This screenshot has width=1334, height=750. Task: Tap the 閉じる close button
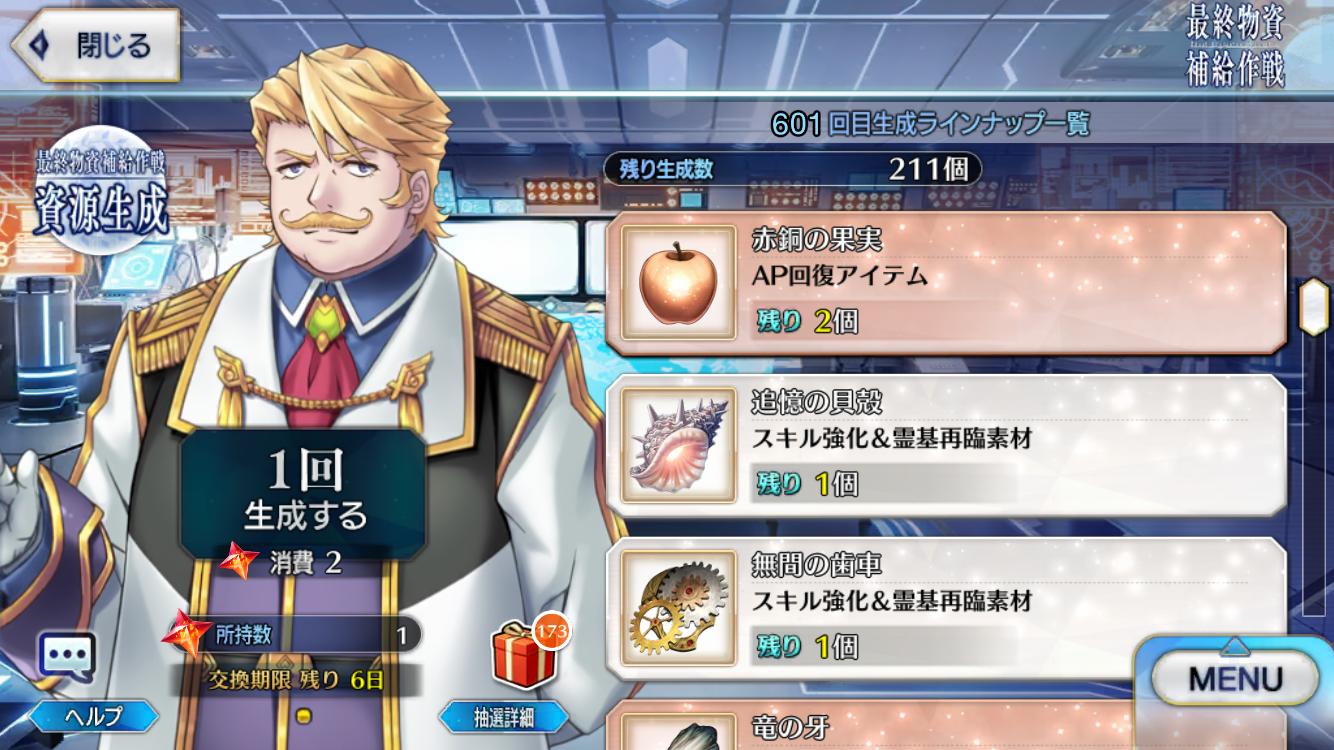pos(95,45)
